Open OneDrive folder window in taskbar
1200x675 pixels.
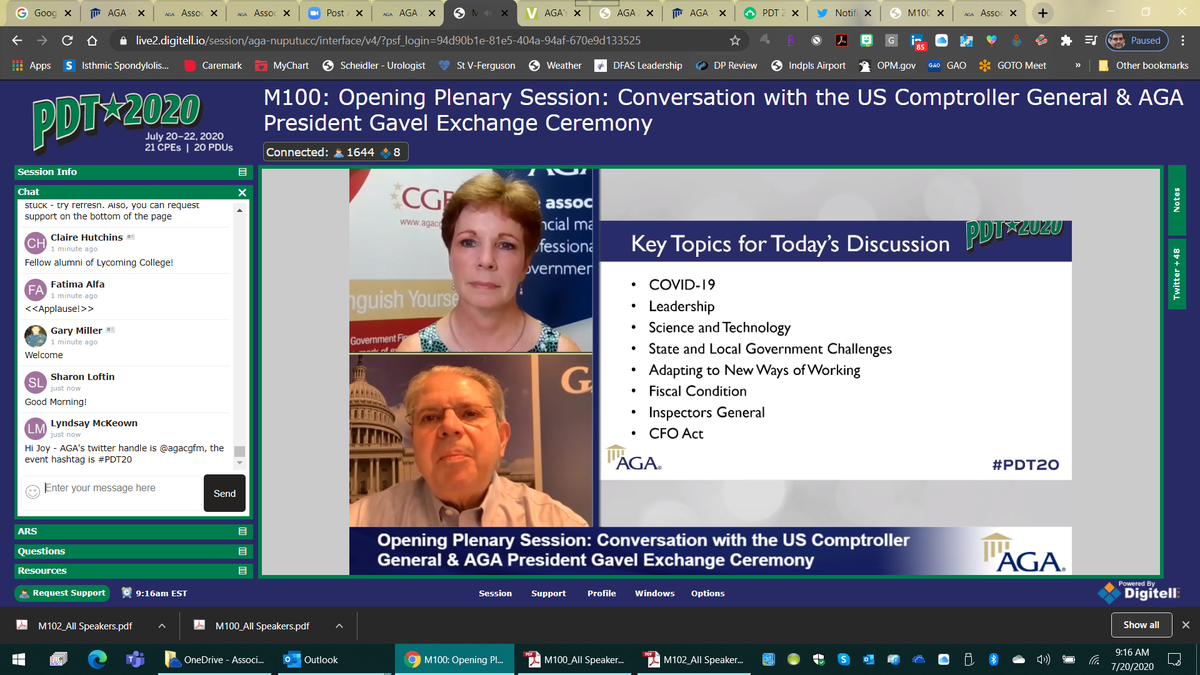click(214, 659)
